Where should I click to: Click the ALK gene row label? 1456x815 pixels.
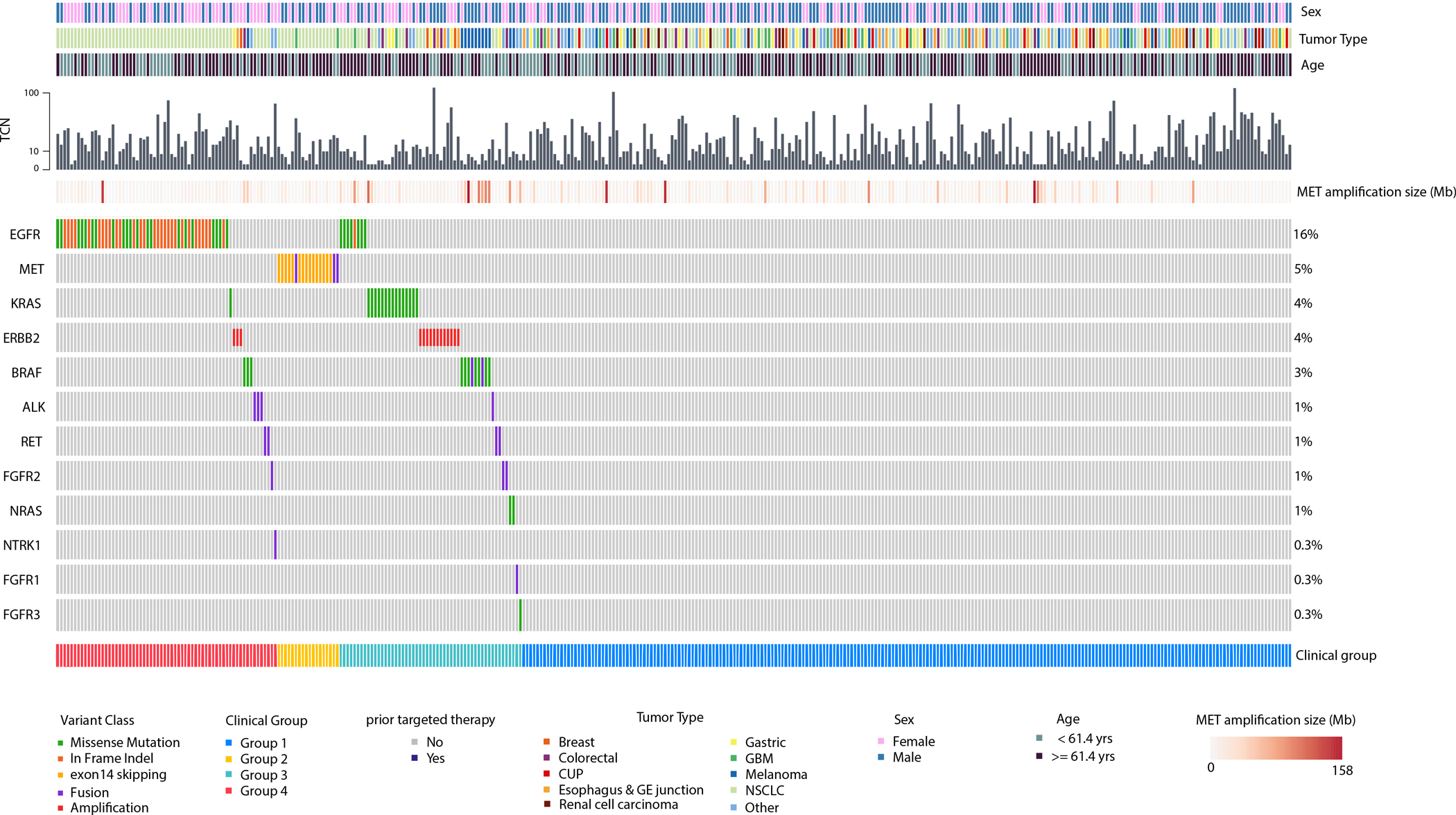(x=34, y=407)
